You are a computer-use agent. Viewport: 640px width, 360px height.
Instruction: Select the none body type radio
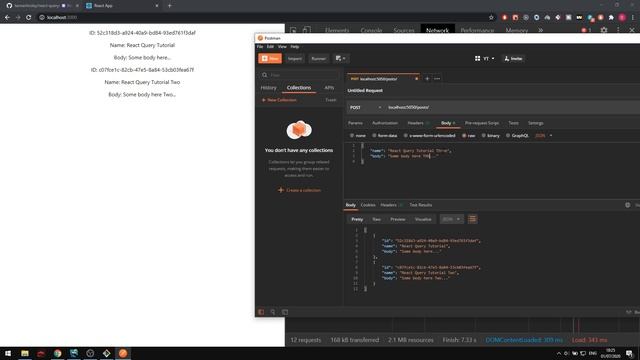[352, 136]
